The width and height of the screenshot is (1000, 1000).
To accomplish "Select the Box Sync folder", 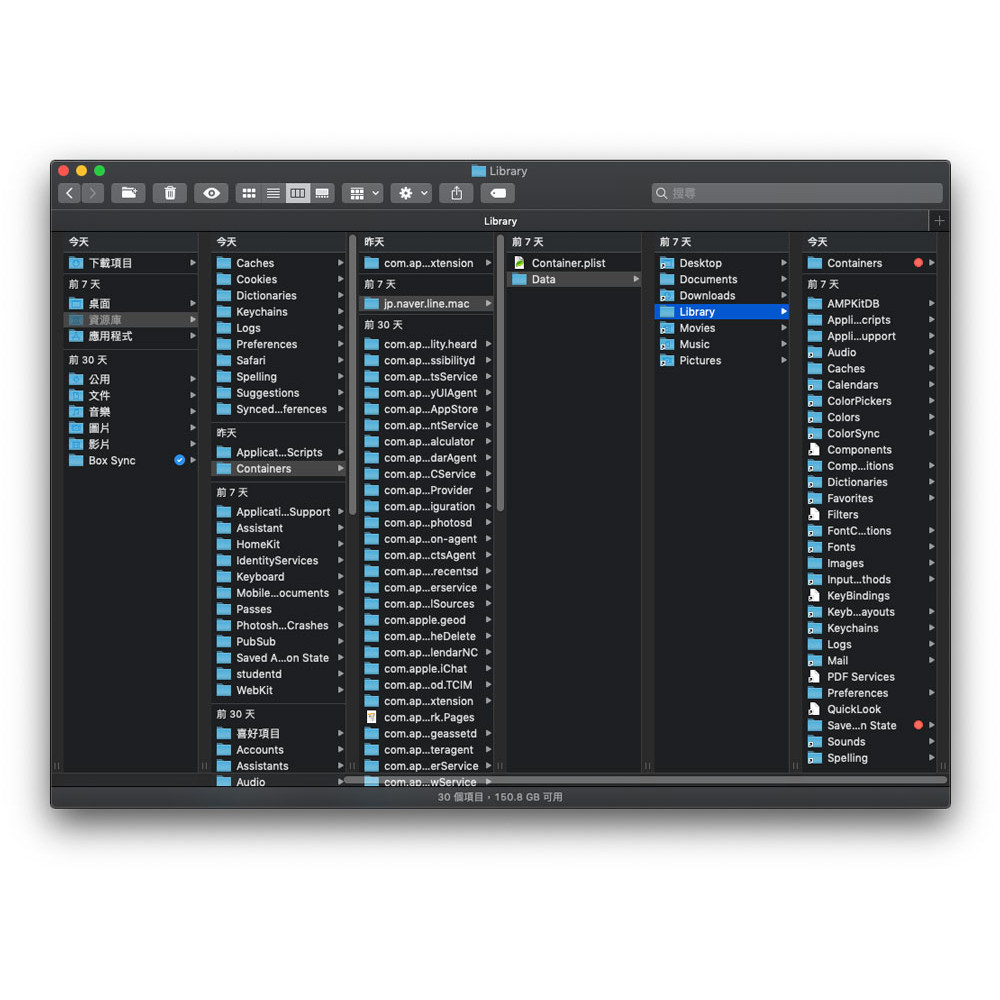I will [x=112, y=461].
